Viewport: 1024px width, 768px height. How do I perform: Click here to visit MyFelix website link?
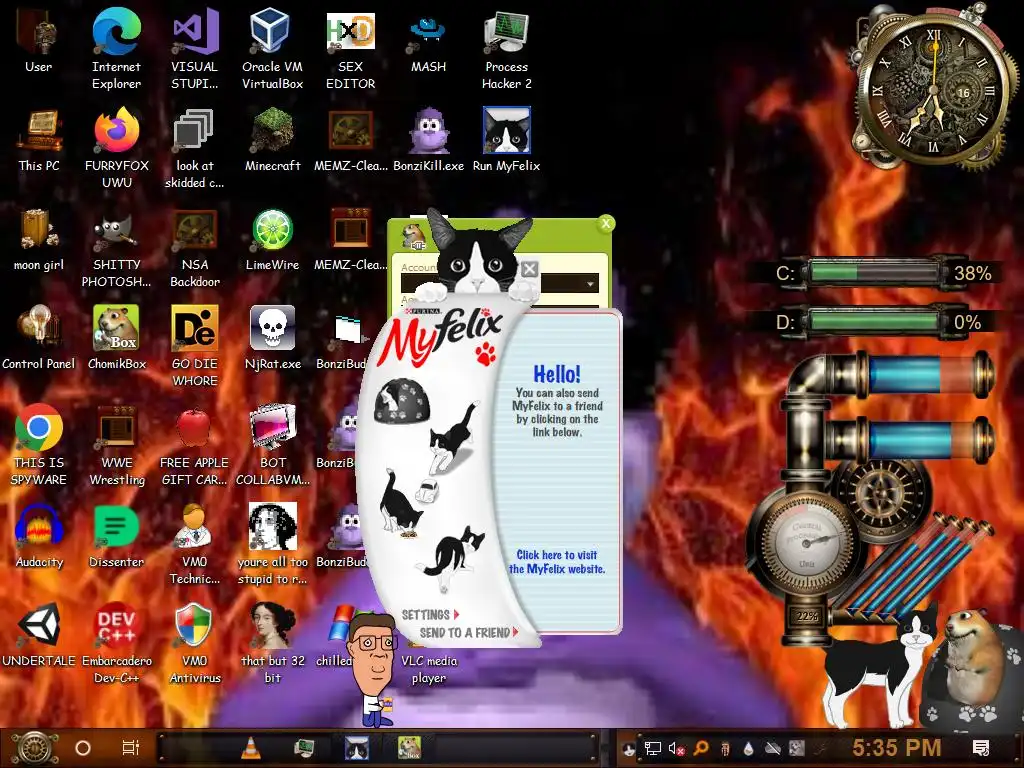(x=557, y=562)
